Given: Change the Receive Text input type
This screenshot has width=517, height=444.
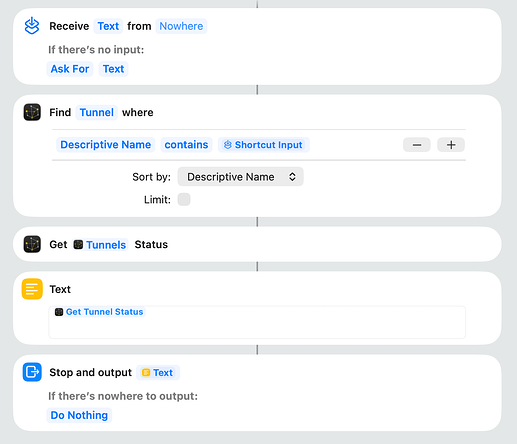Looking at the screenshot, I should [108, 26].
